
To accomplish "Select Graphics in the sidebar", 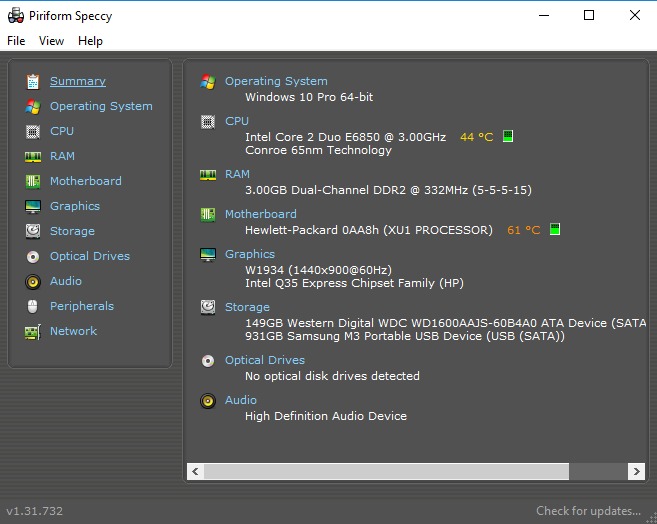I will [75, 206].
